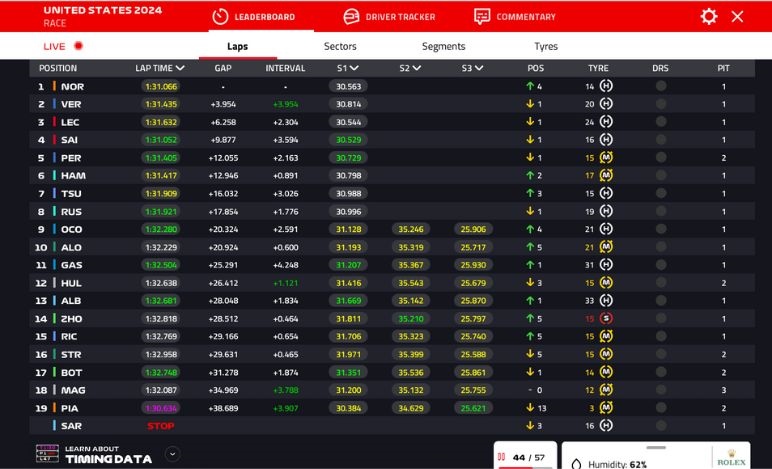
Task: Click the DRS indicator for HAM
Action: point(660,175)
